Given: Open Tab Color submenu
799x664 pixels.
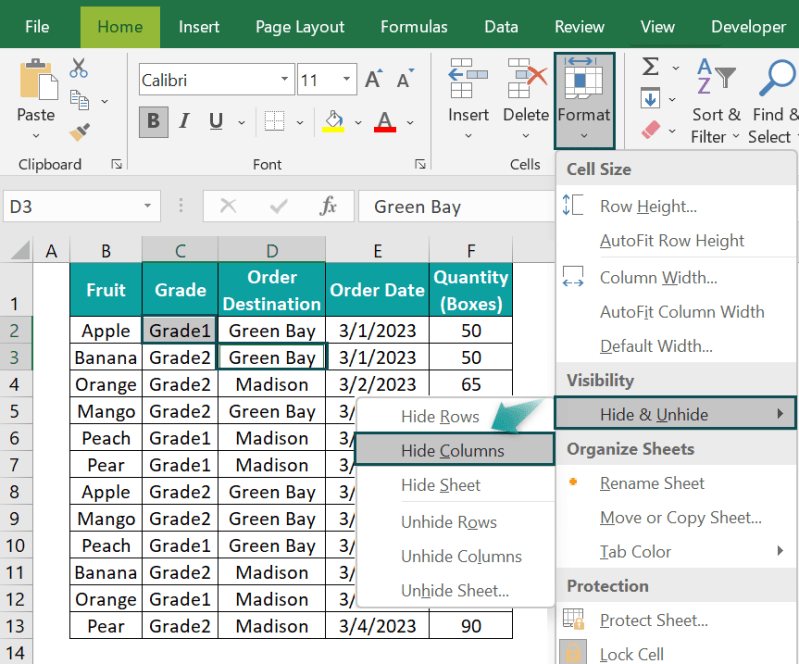Looking at the screenshot, I should 676,551.
